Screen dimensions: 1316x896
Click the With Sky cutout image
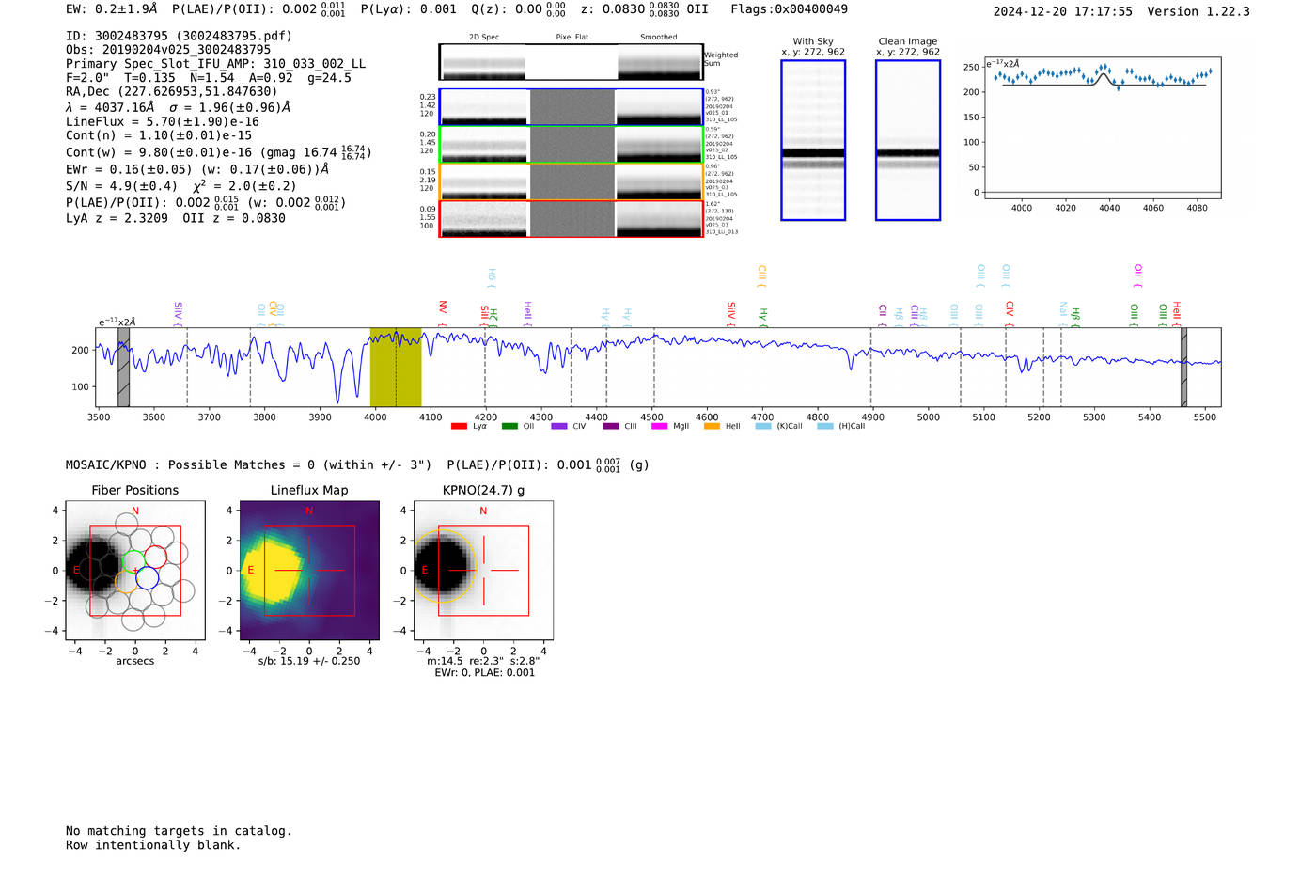(x=813, y=140)
